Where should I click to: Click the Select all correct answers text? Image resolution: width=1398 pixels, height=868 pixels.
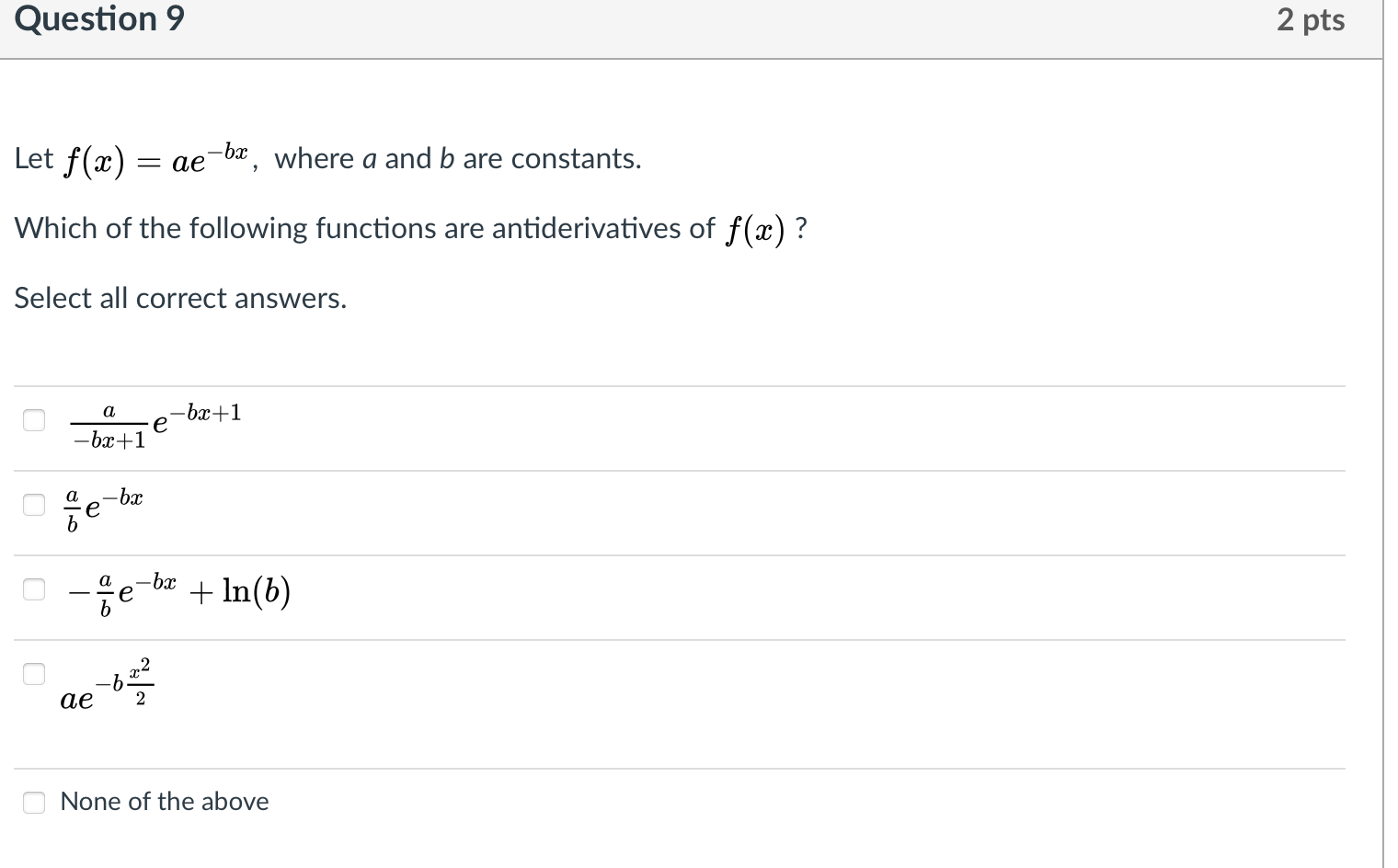[180, 298]
